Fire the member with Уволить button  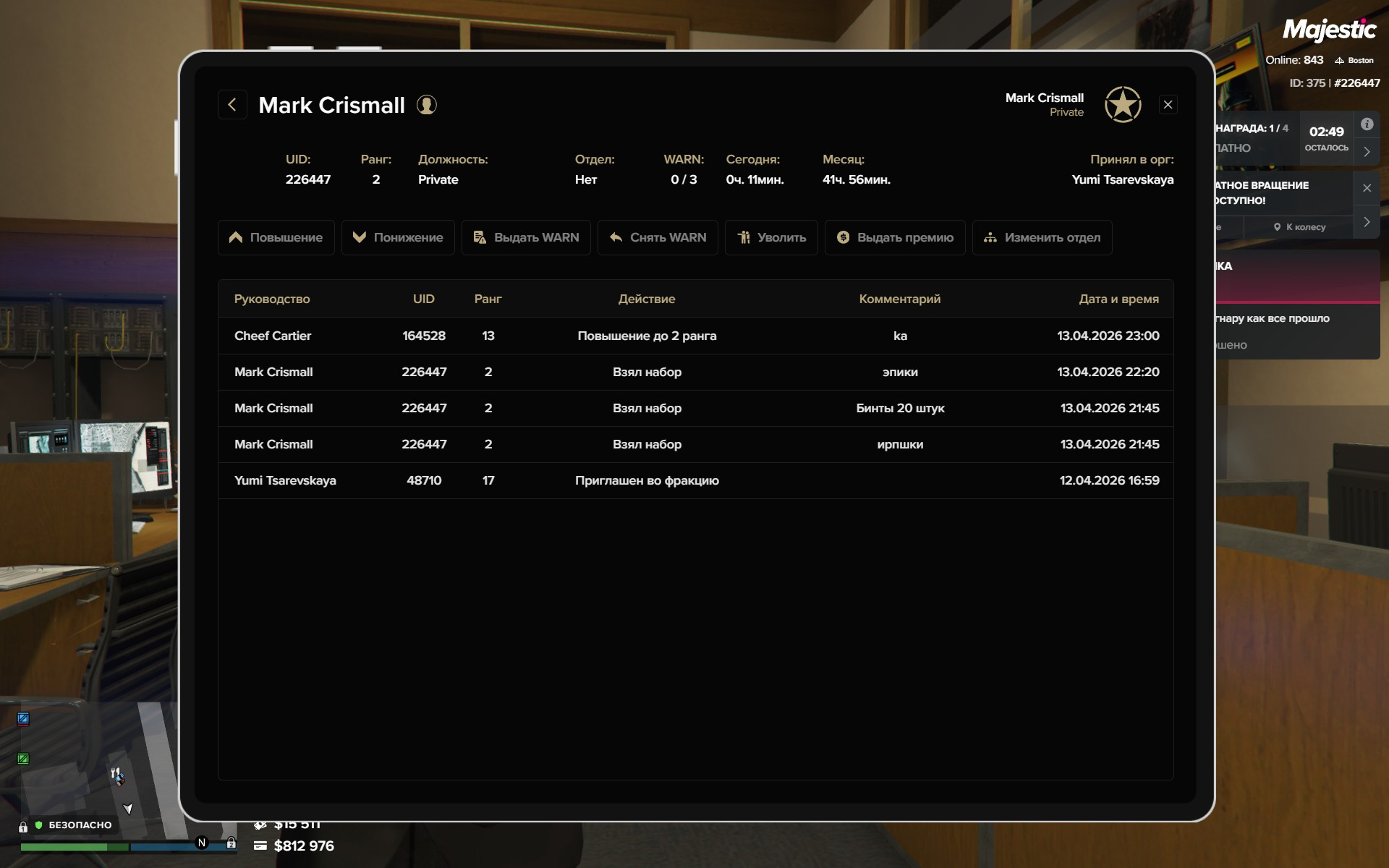pyautogui.click(x=771, y=237)
